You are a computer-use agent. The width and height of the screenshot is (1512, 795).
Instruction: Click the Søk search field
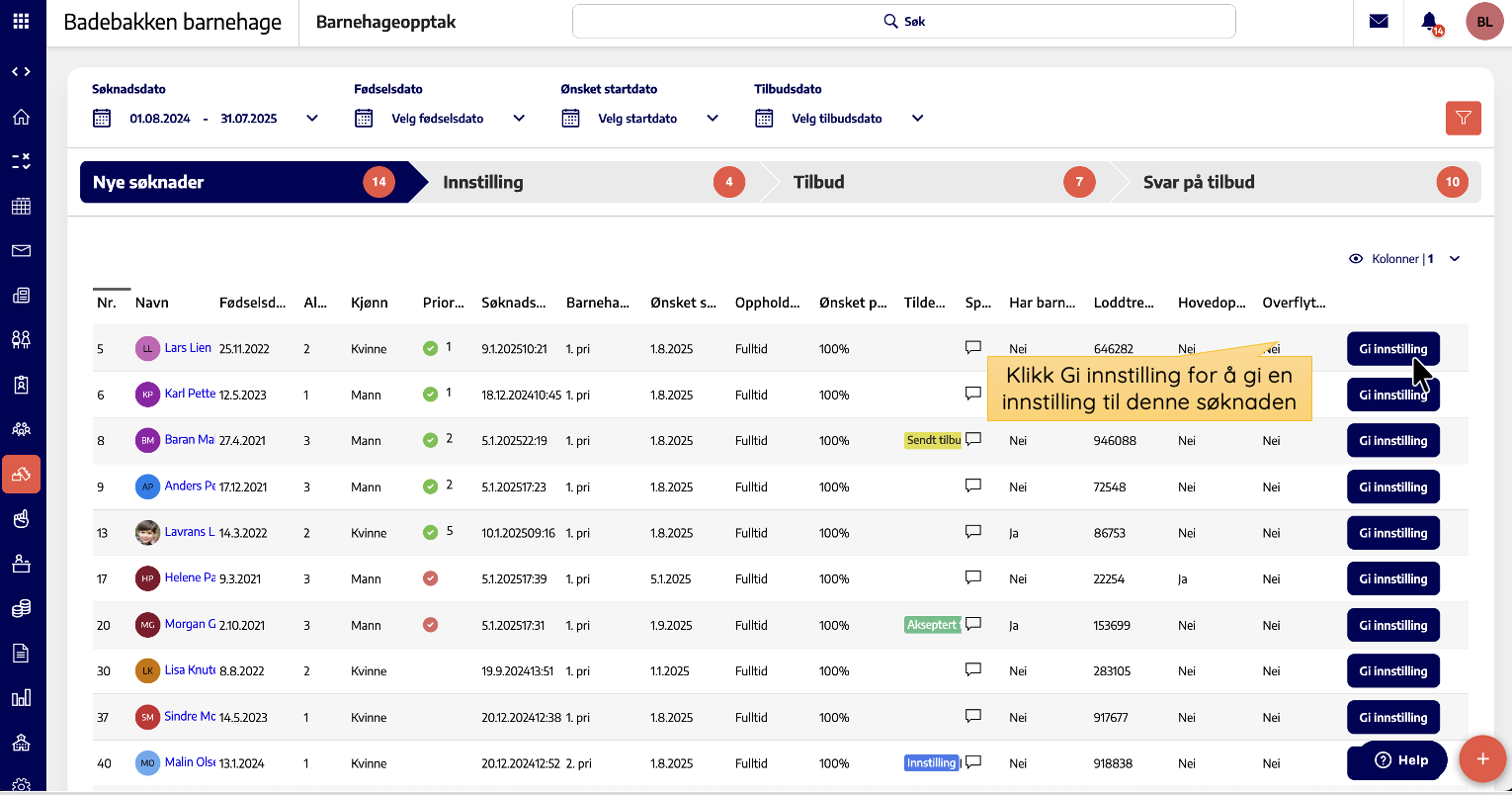[x=903, y=21]
